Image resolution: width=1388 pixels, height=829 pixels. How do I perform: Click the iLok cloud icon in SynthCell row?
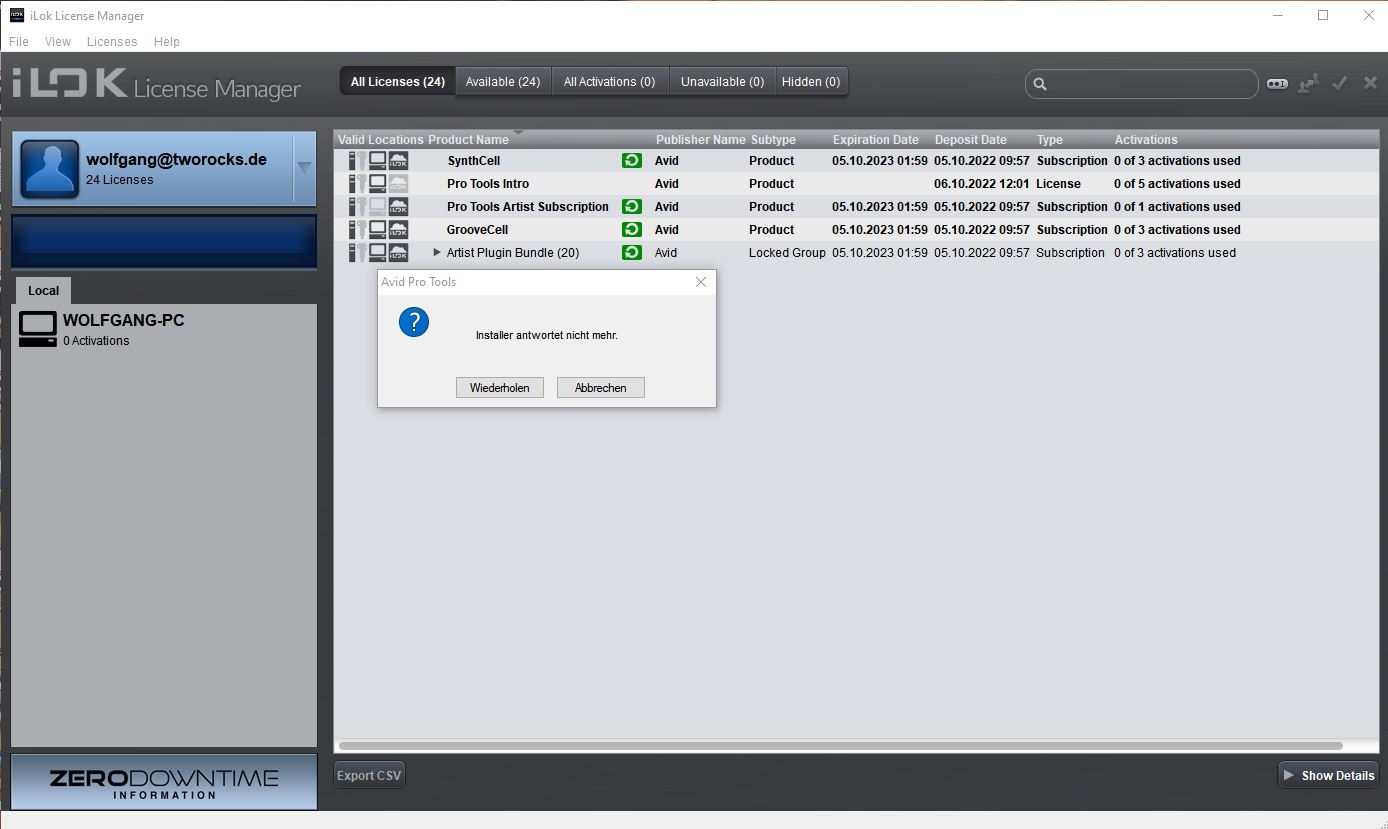pyautogui.click(x=398, y=160)
